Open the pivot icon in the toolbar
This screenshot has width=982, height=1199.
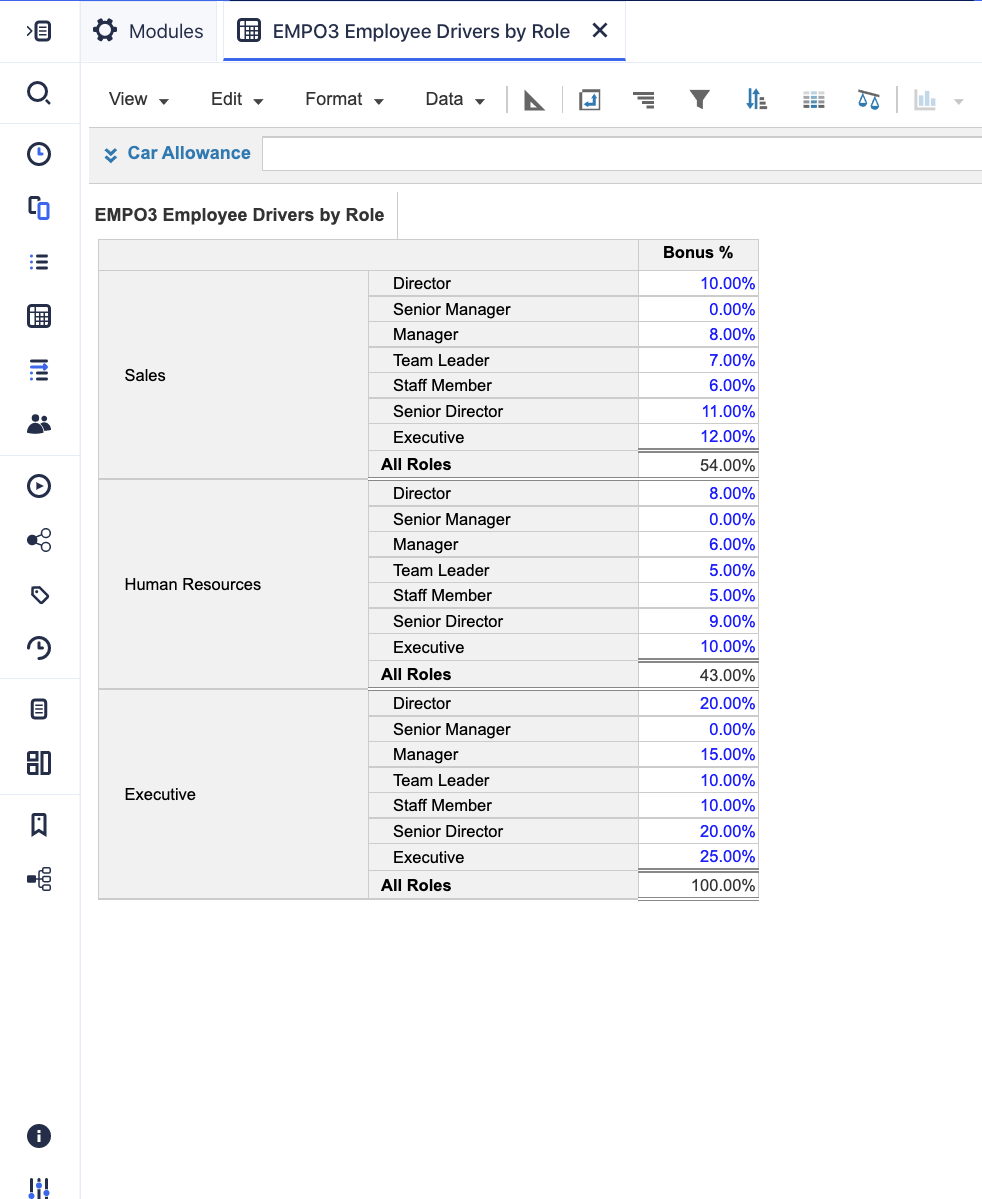[590, 99]
